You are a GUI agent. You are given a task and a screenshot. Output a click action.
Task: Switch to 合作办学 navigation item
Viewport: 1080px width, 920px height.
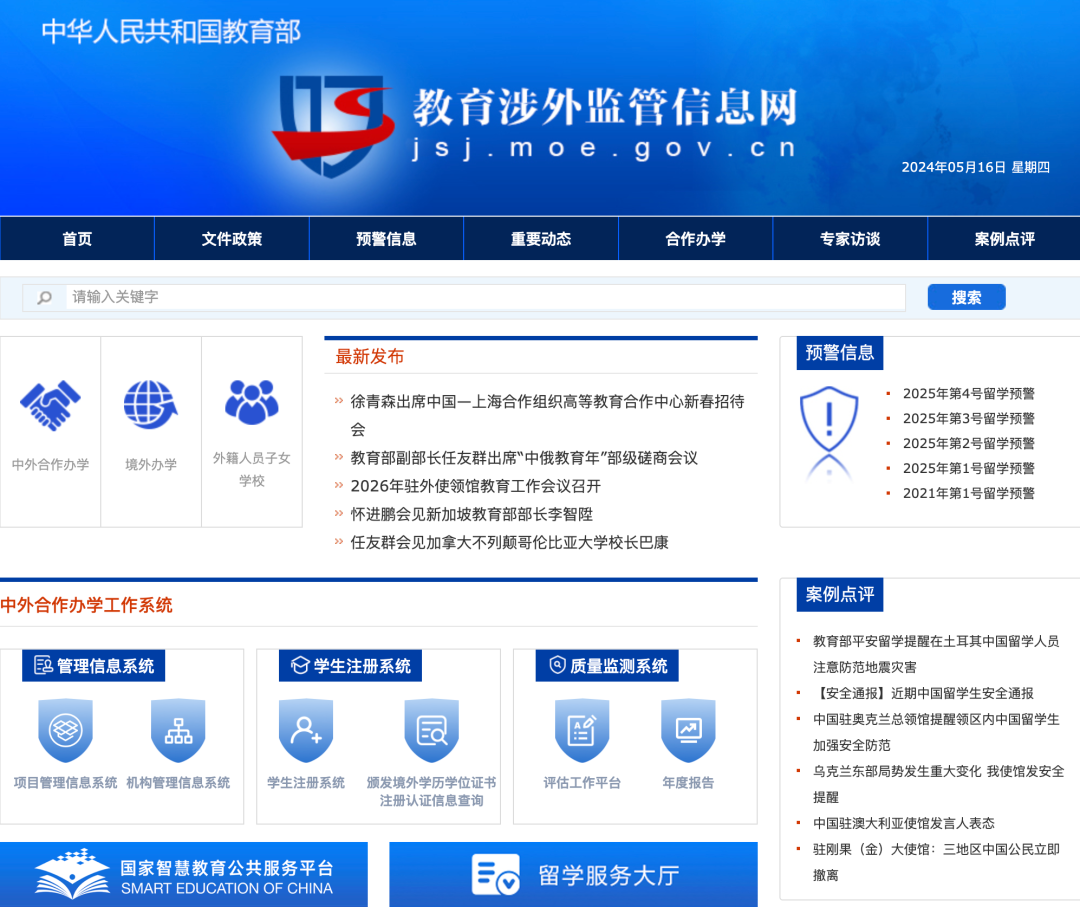(695, 239)
